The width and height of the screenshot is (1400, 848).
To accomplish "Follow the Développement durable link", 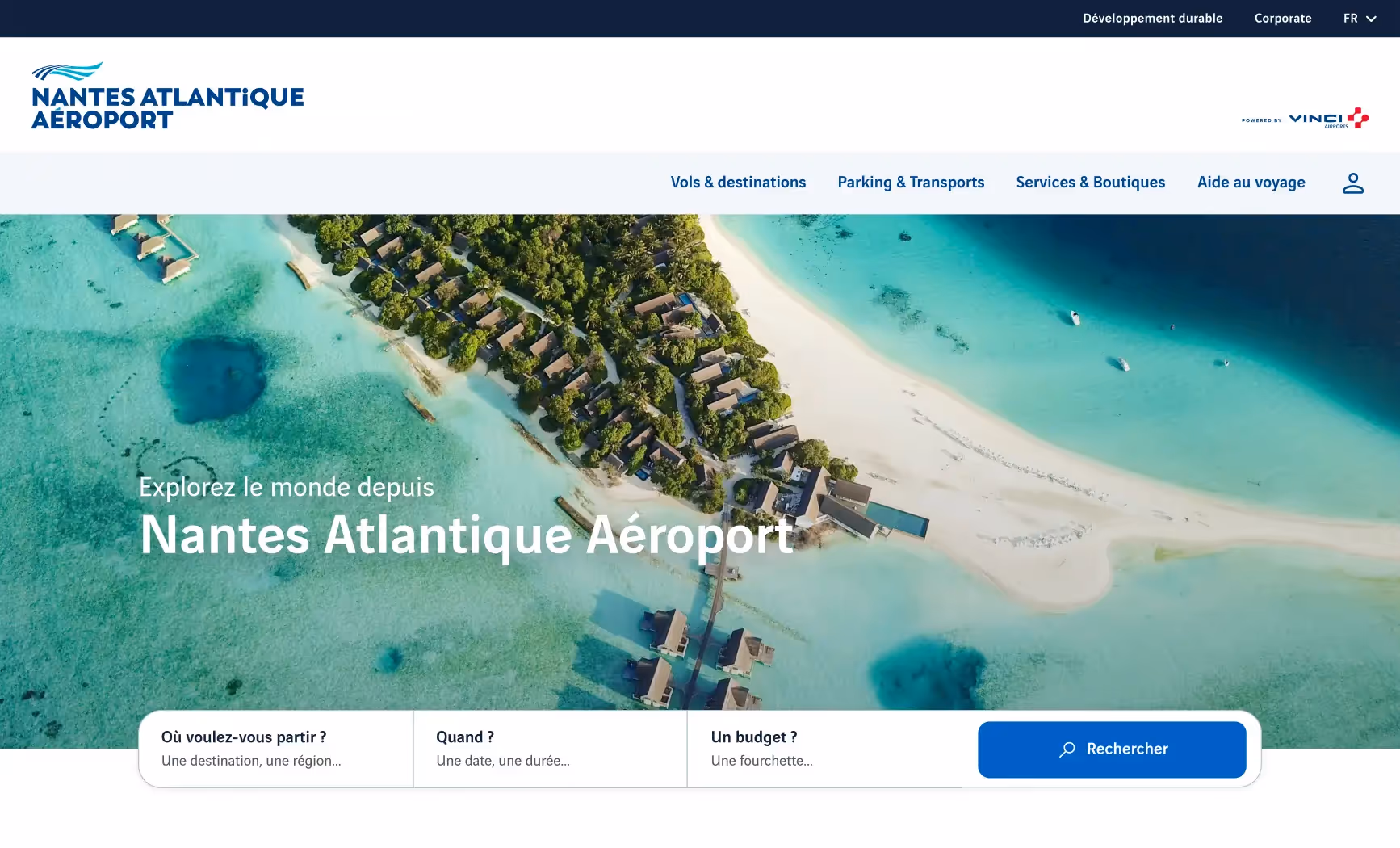I will pos(1153,19).
